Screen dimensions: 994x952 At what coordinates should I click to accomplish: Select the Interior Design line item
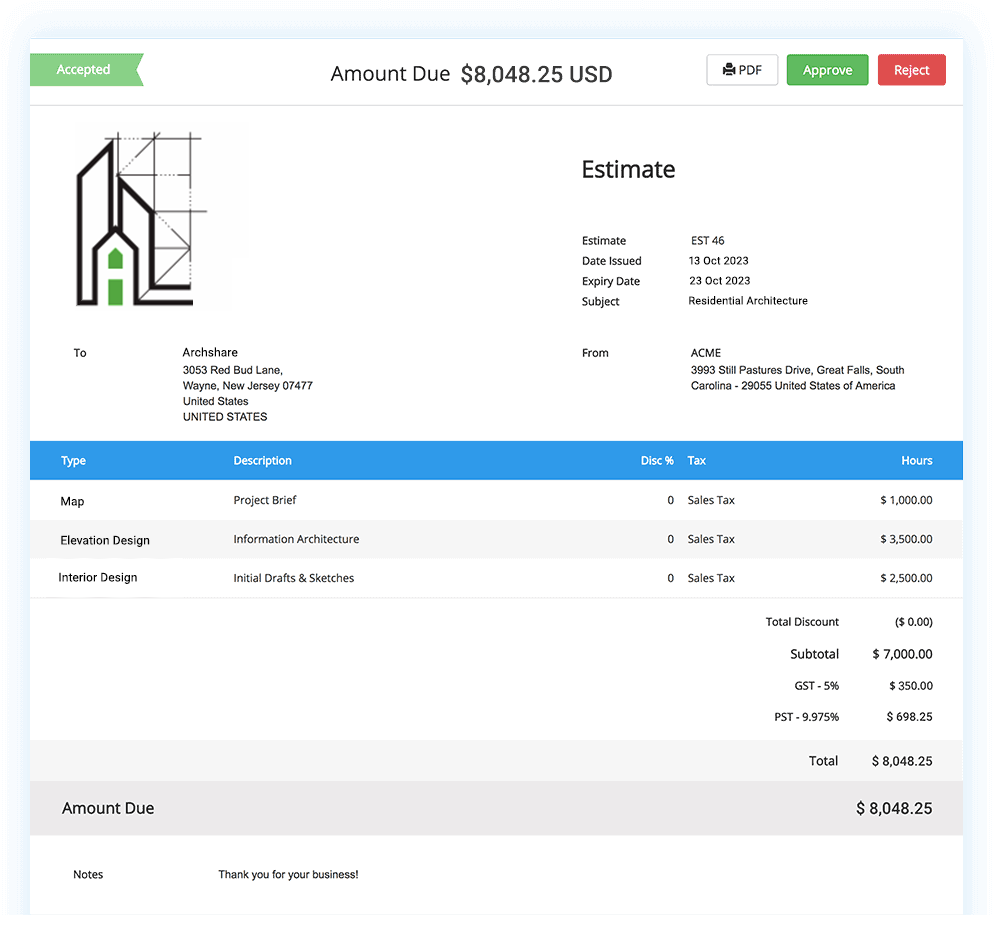coord(98,578)
